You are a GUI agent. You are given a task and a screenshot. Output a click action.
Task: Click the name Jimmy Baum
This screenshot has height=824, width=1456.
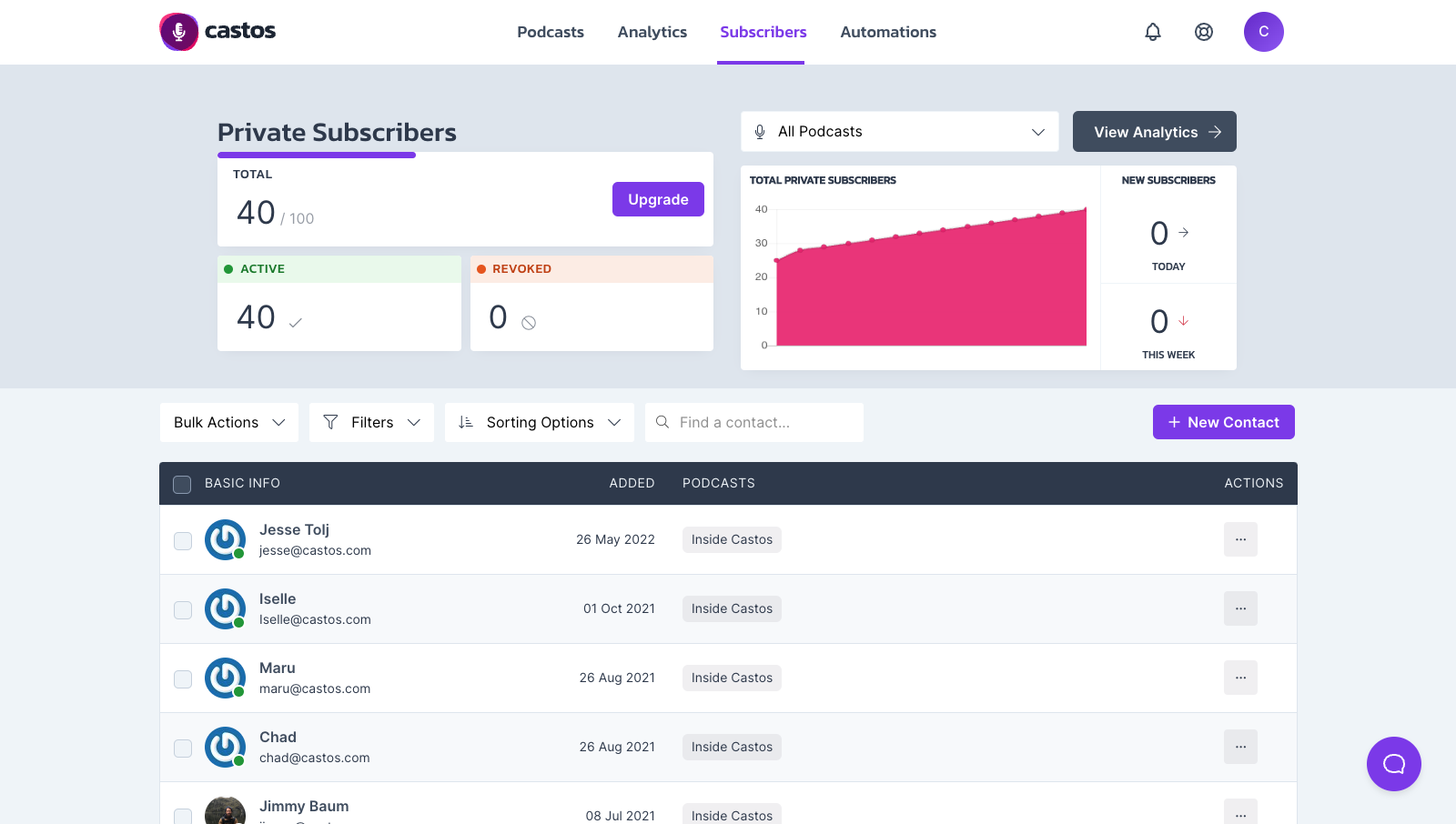304,806
